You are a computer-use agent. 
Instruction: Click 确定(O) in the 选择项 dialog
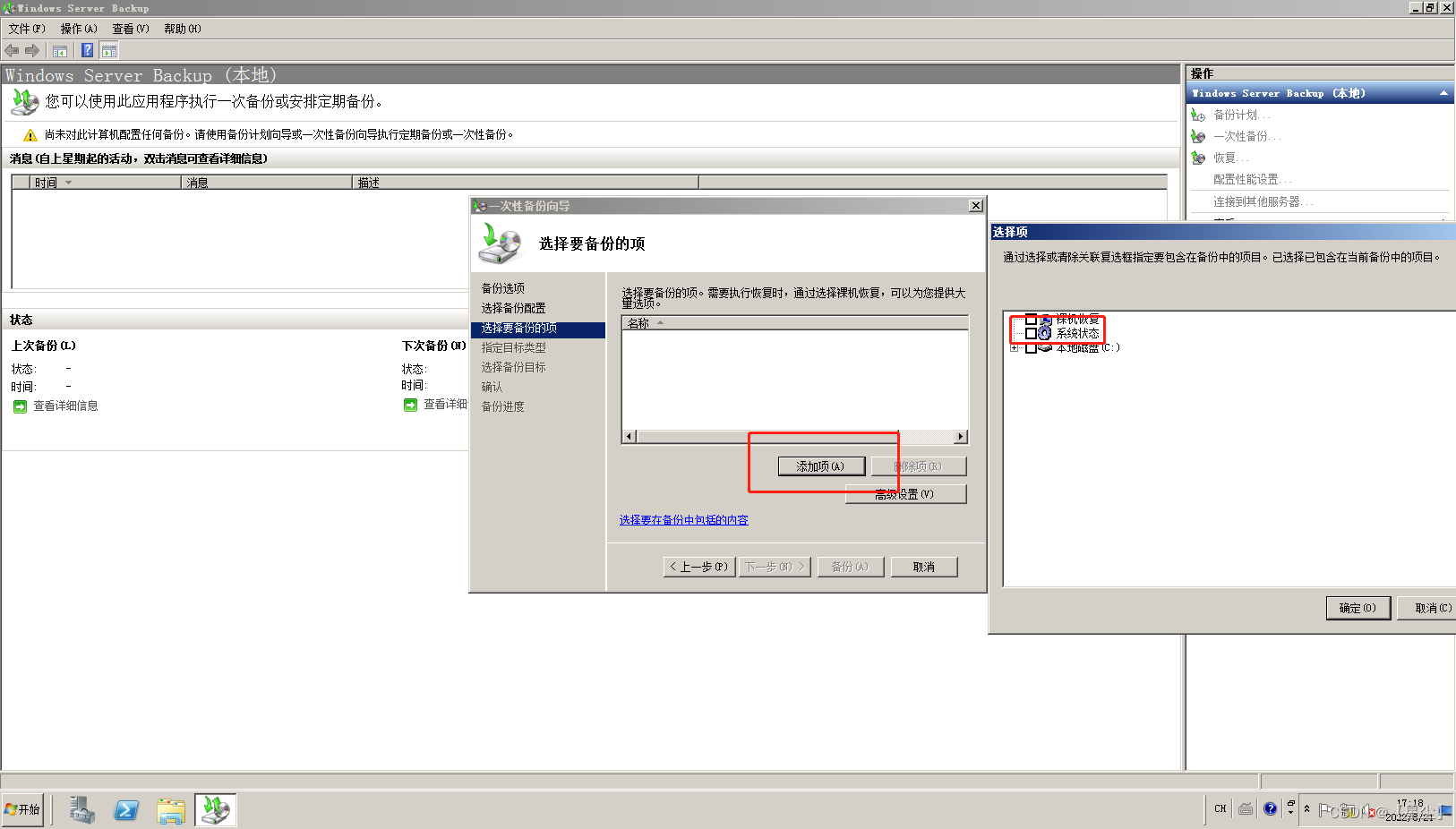1358,608
